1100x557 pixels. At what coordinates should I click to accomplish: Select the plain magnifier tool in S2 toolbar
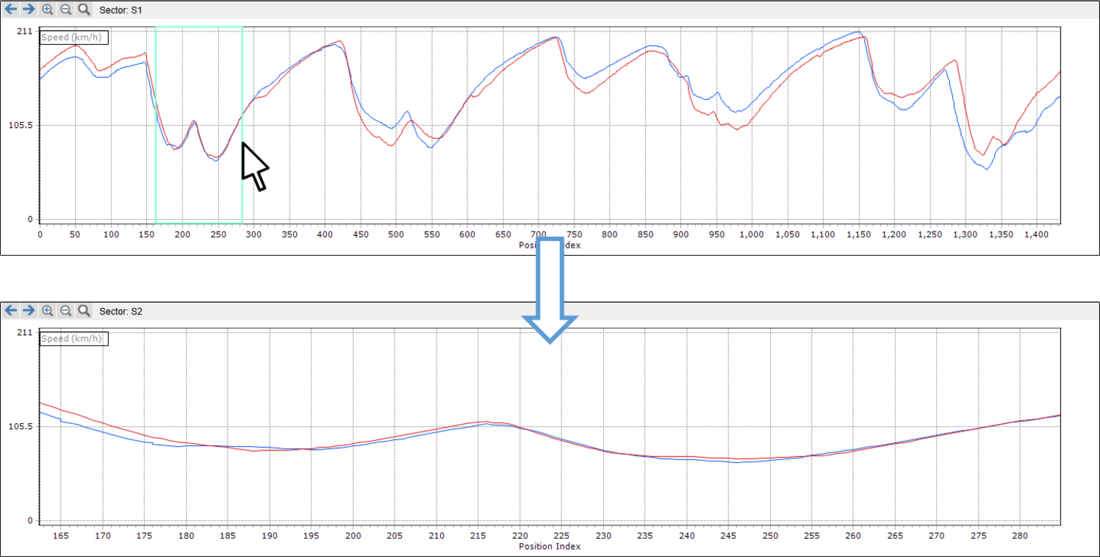[x=83, y=311]
